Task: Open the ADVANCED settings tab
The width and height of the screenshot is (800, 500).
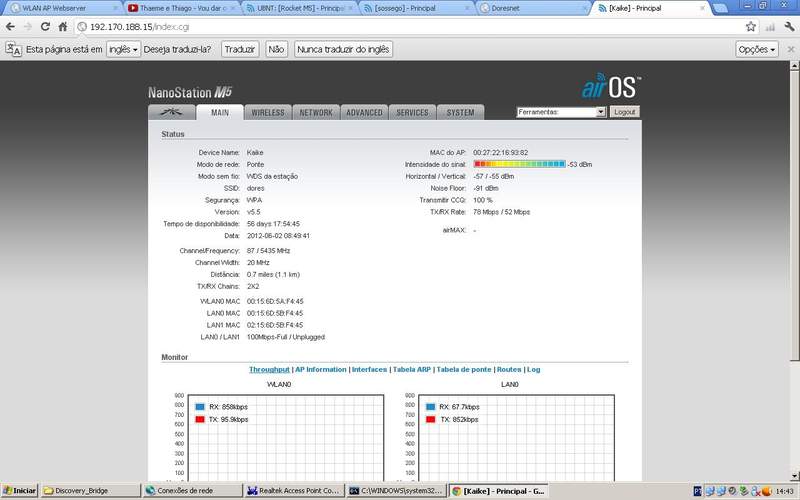Action: point(364,112)
